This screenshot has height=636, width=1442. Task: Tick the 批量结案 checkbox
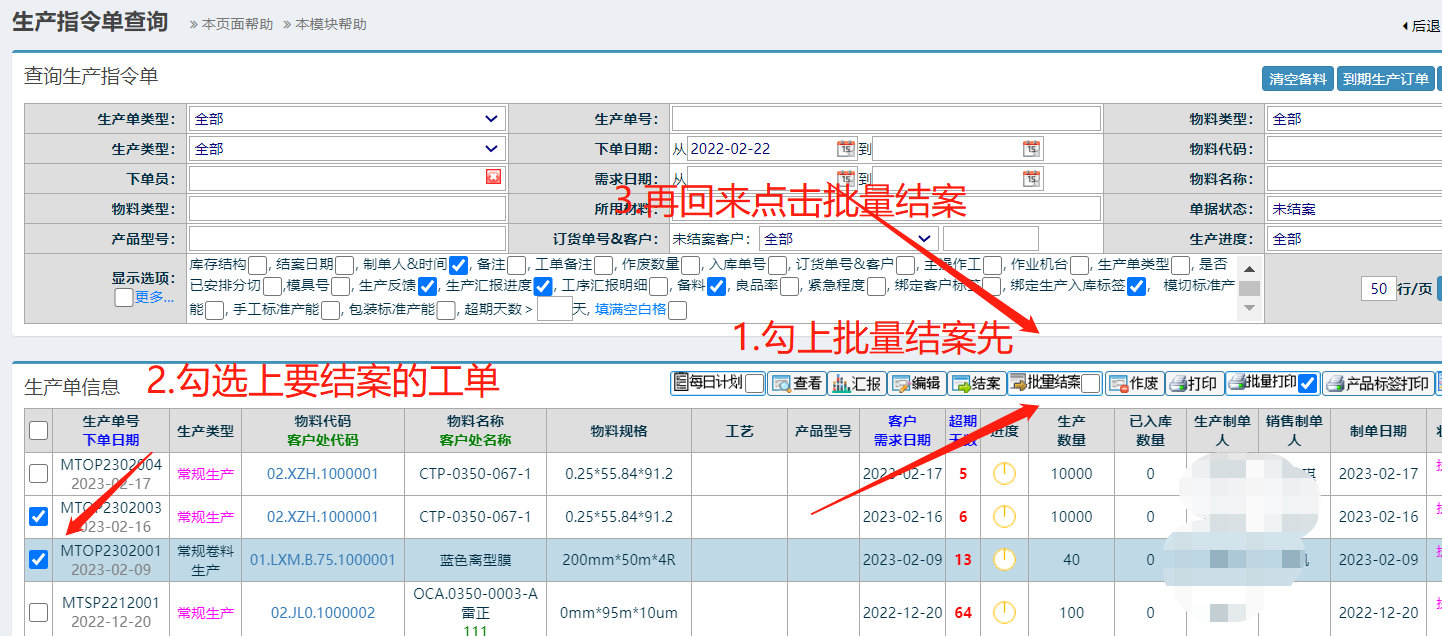click(1090, 383)
